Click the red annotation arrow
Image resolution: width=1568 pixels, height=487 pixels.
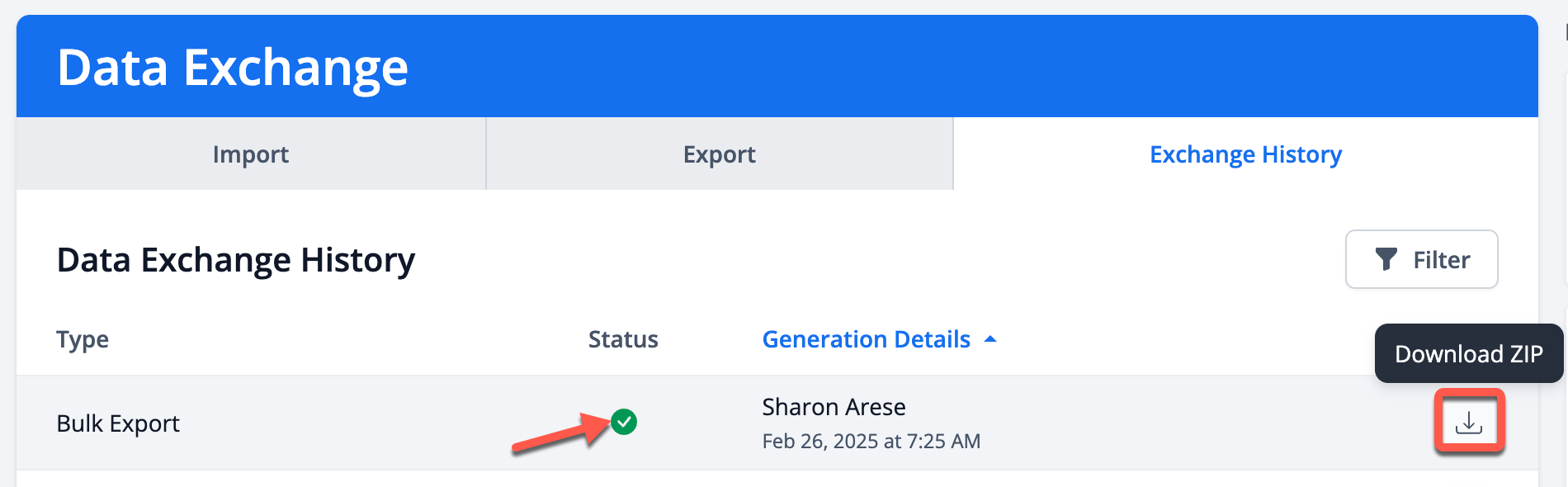tap(561, 433)
